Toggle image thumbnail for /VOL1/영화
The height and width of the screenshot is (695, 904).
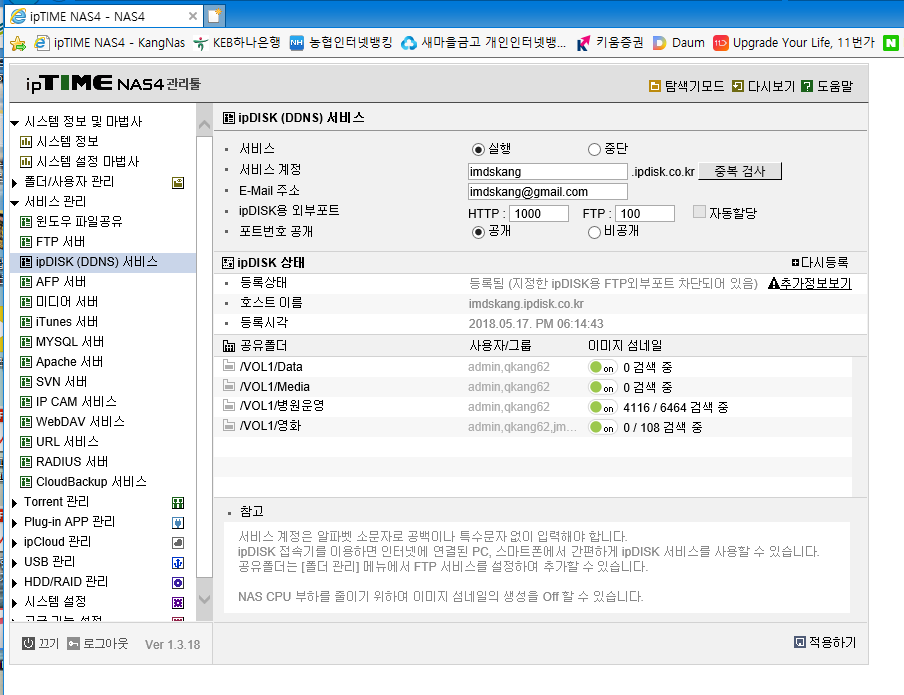tap(602, 427)
